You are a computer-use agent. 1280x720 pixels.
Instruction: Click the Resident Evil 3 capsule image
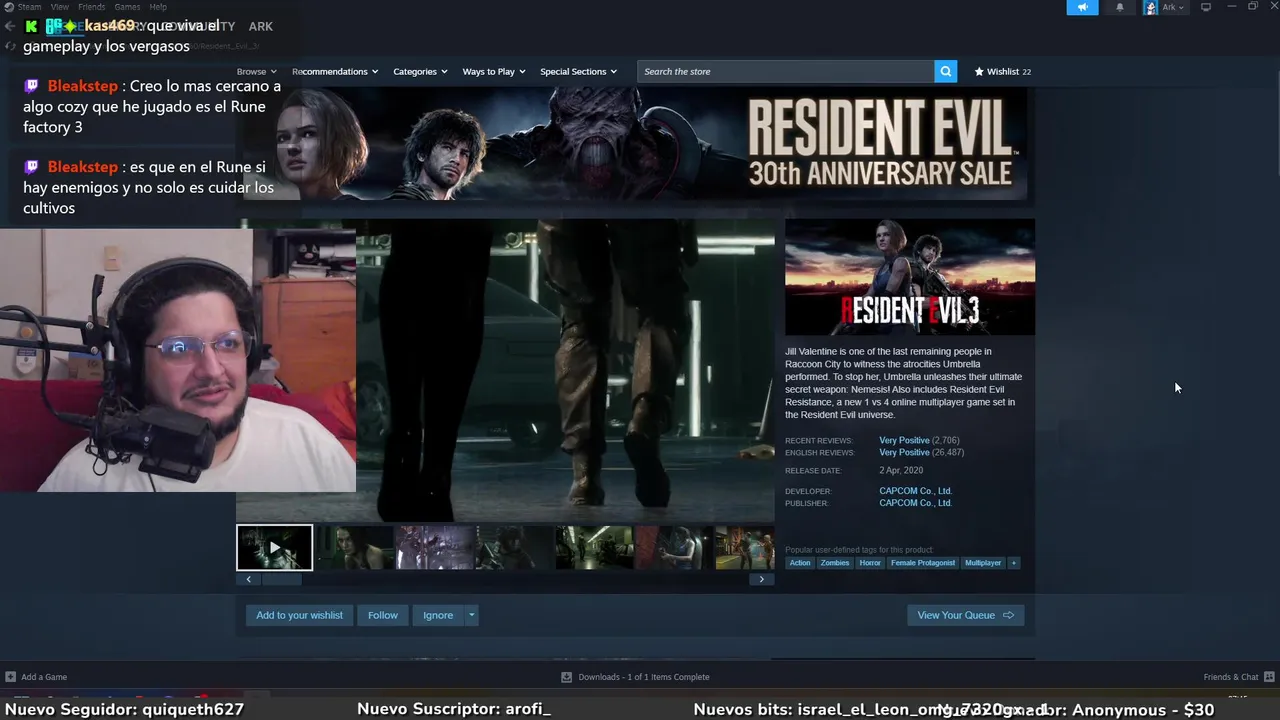point(910,277)
